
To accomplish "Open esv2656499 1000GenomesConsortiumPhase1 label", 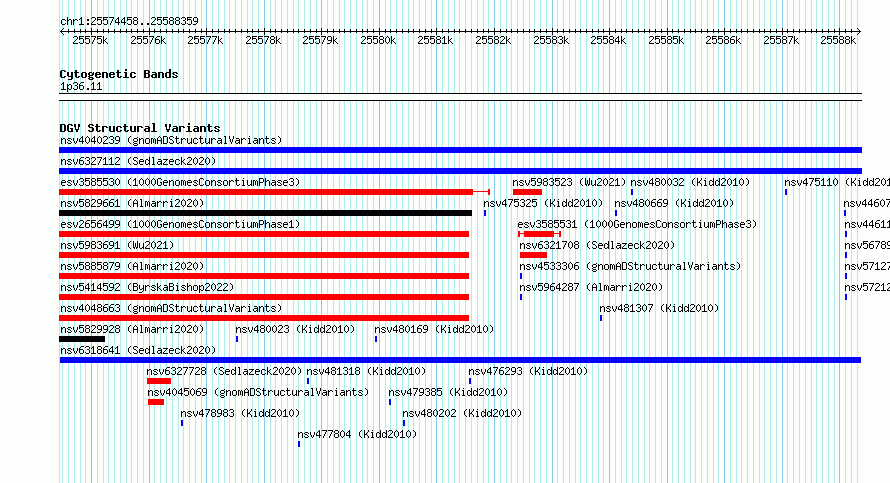I will pyautogui.click(x=180, y=224).
